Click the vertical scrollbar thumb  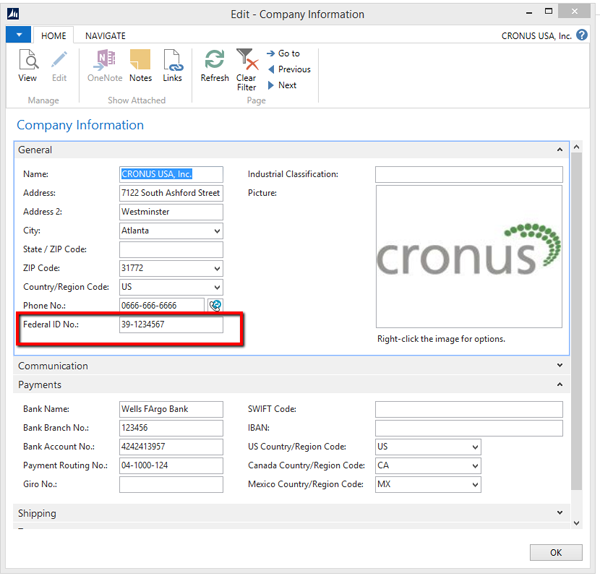(x=577, y=321)
